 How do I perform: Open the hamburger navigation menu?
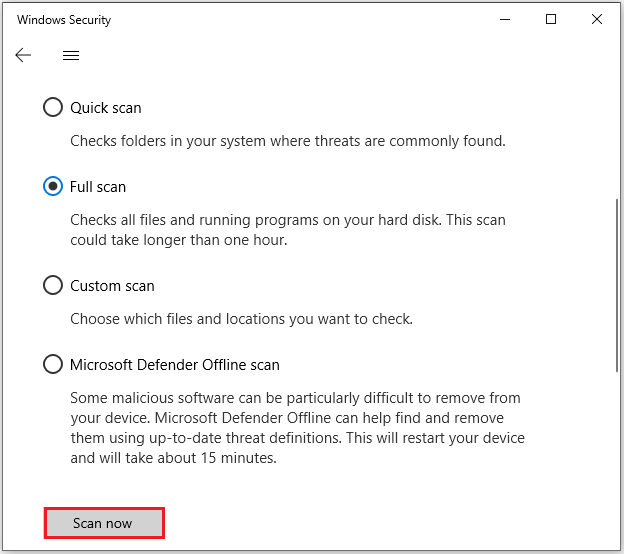(71, 56)
